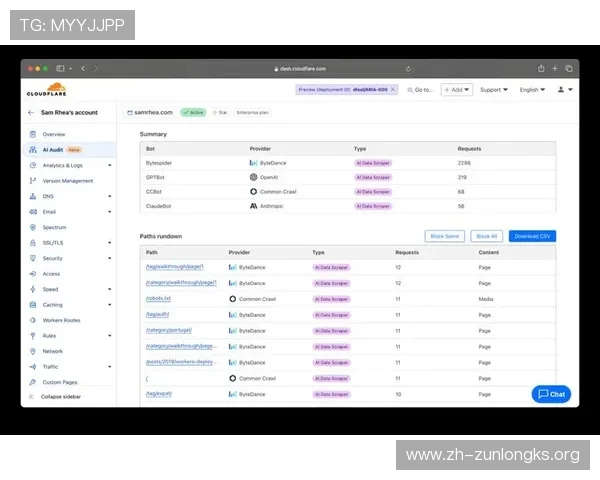Click the Safari share icon
600x480 pixels.
pos(541,68)
